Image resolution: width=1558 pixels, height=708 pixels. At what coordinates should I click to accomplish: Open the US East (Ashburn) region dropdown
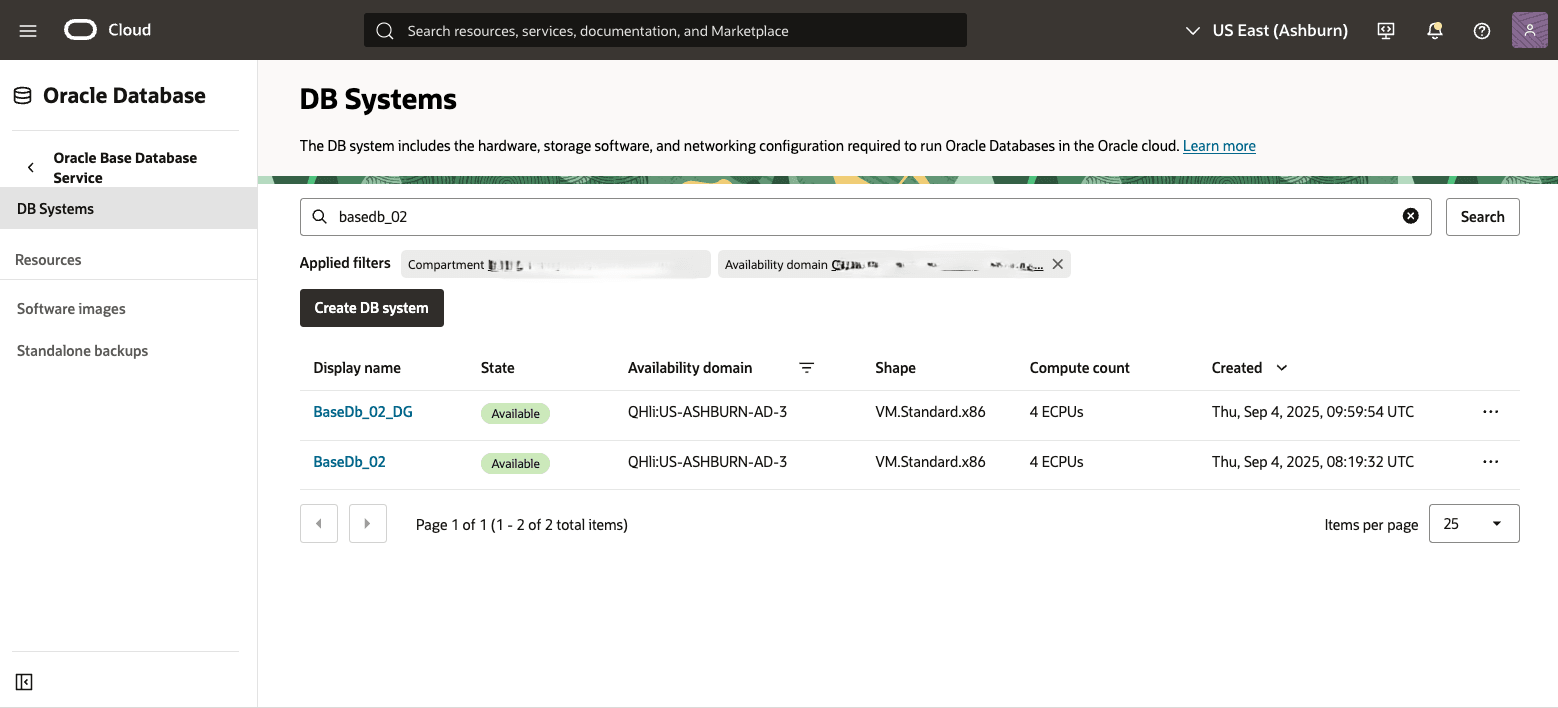pos(1265,30)
